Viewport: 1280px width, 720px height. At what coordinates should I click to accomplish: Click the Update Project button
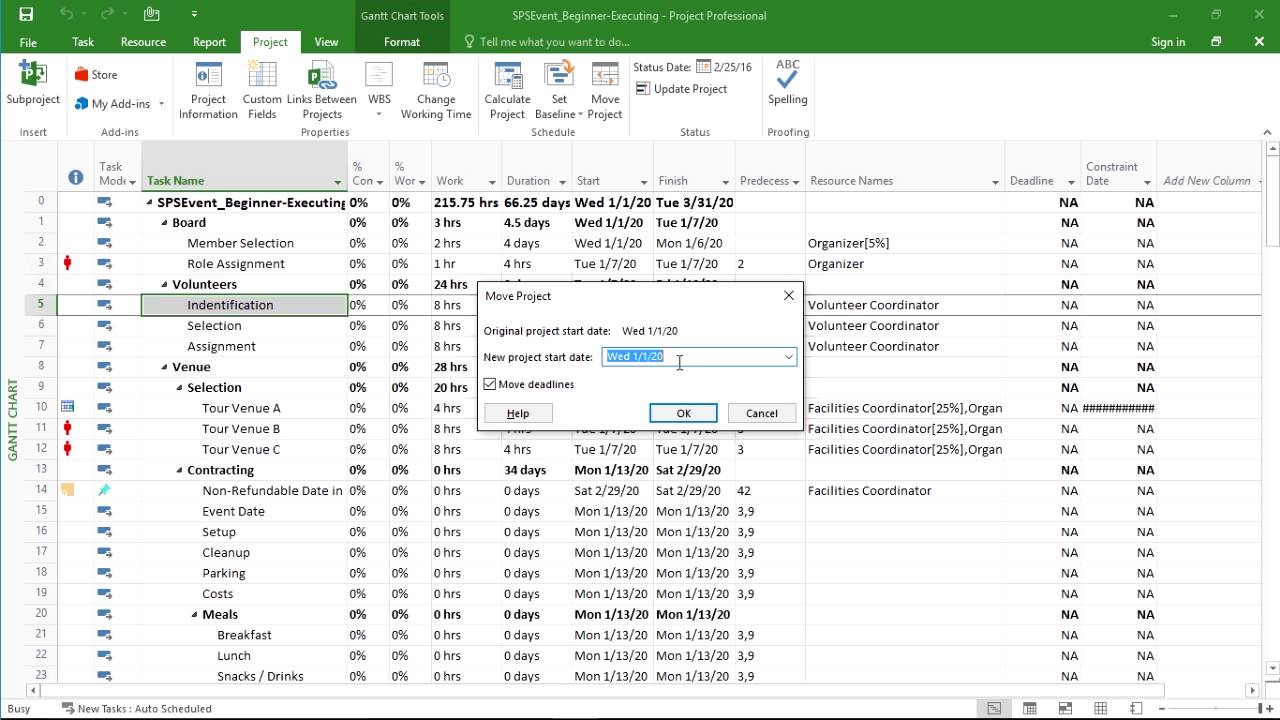click(681, 89)
